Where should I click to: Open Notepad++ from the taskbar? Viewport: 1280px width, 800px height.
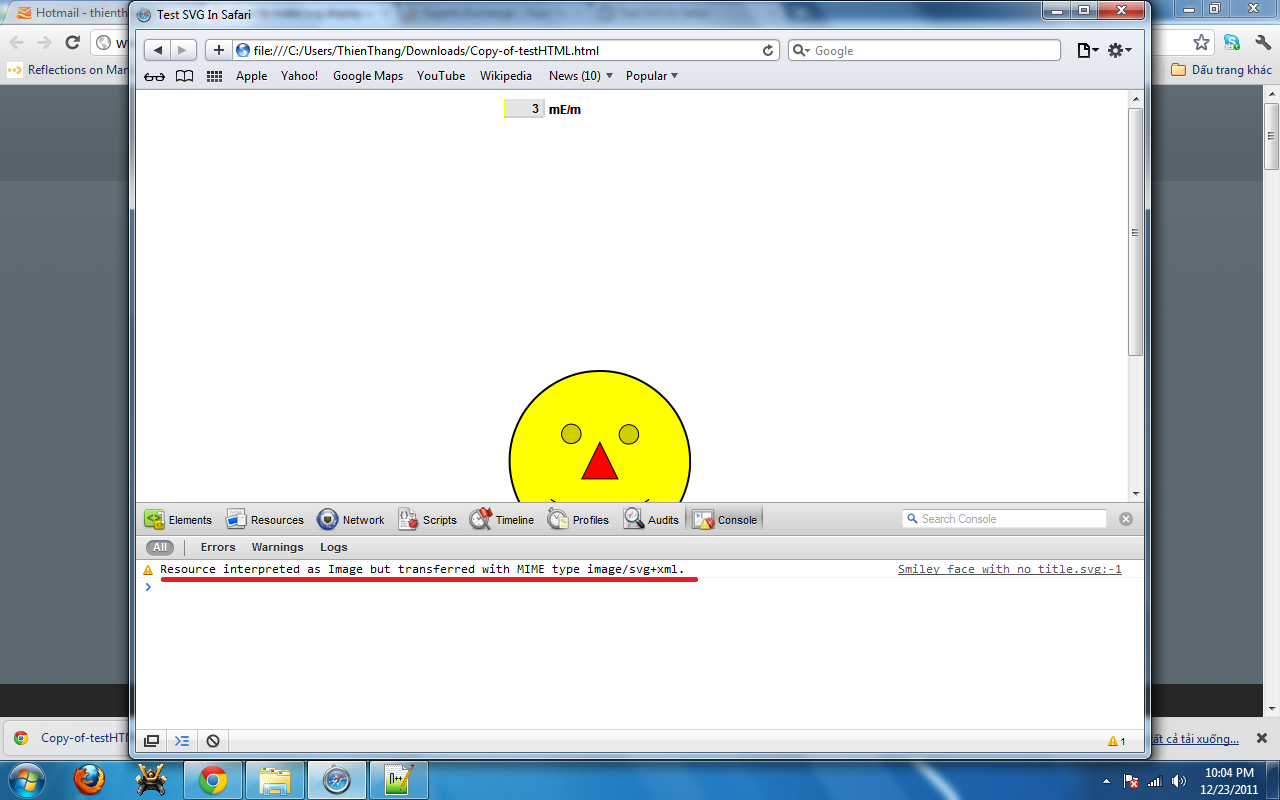(399, 779)
